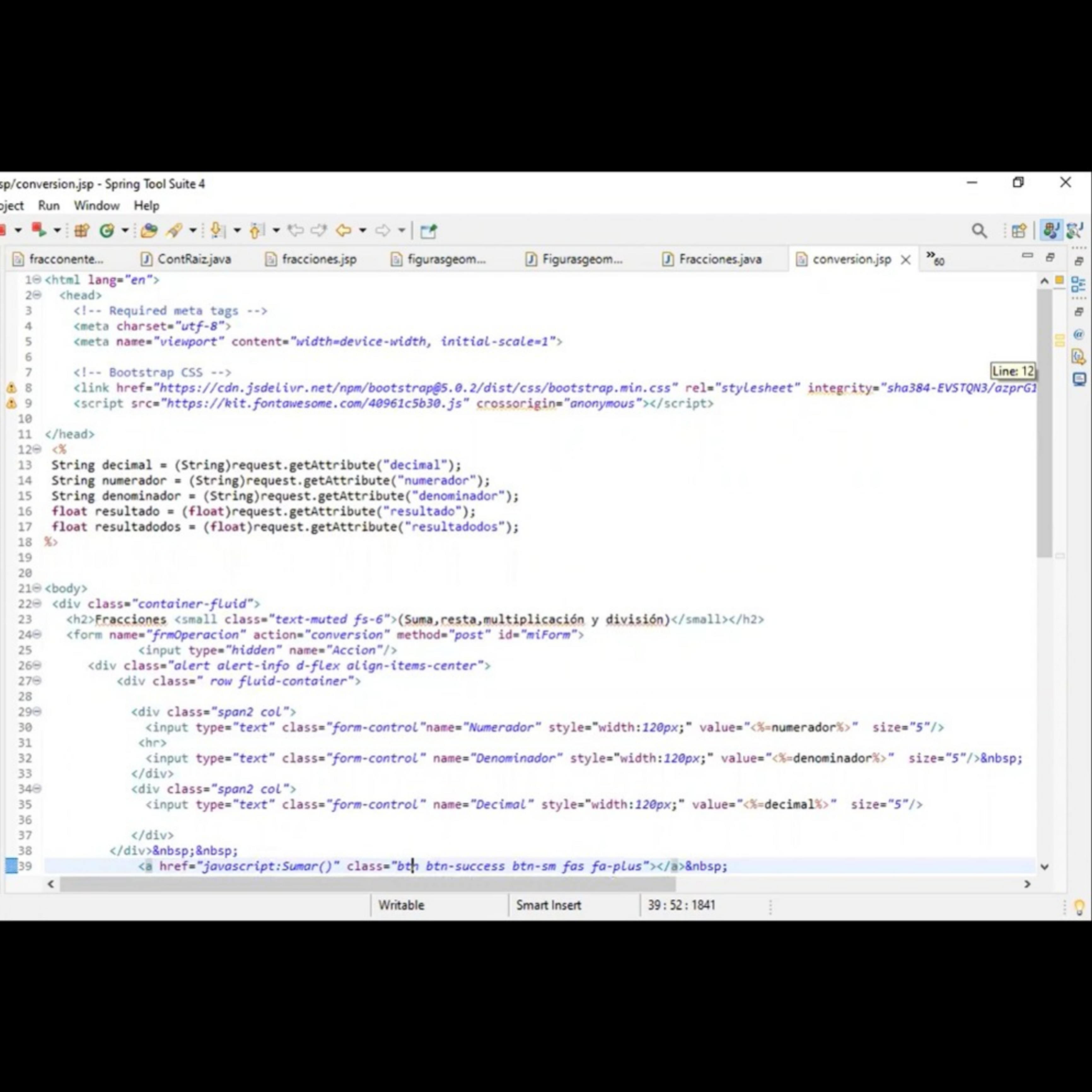Switch to the Fracciones.java tab

[712, 259]
